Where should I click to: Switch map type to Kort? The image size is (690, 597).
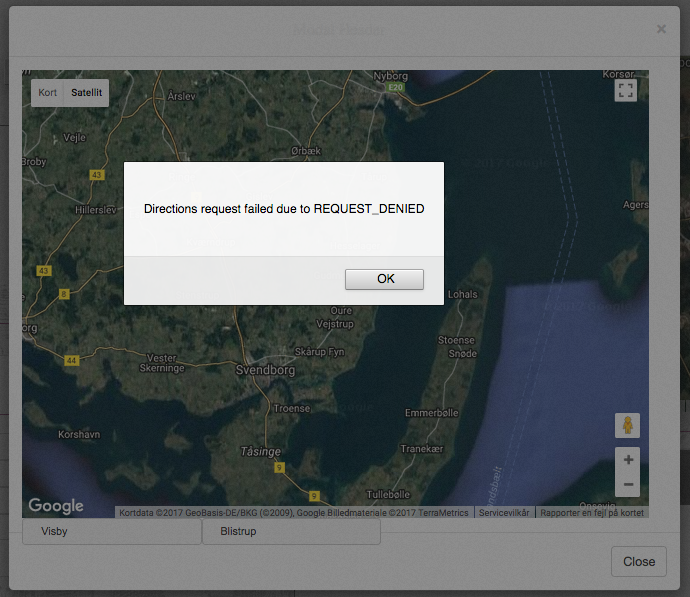pyautogui.click(x=47, y=93)
